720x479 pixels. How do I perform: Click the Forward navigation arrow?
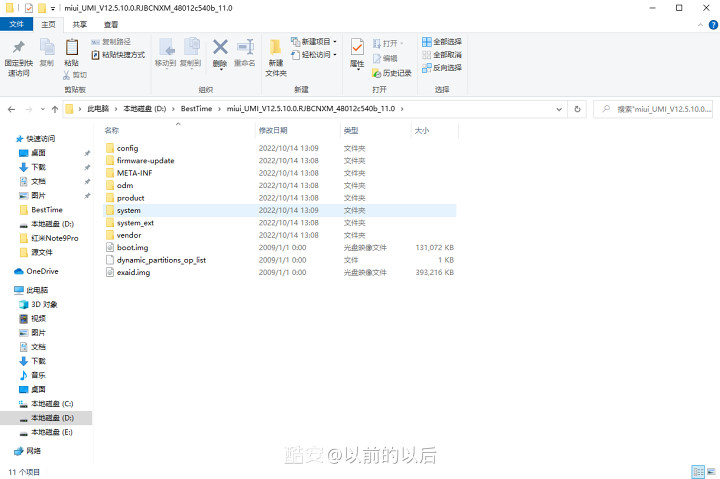click(28, 109)
